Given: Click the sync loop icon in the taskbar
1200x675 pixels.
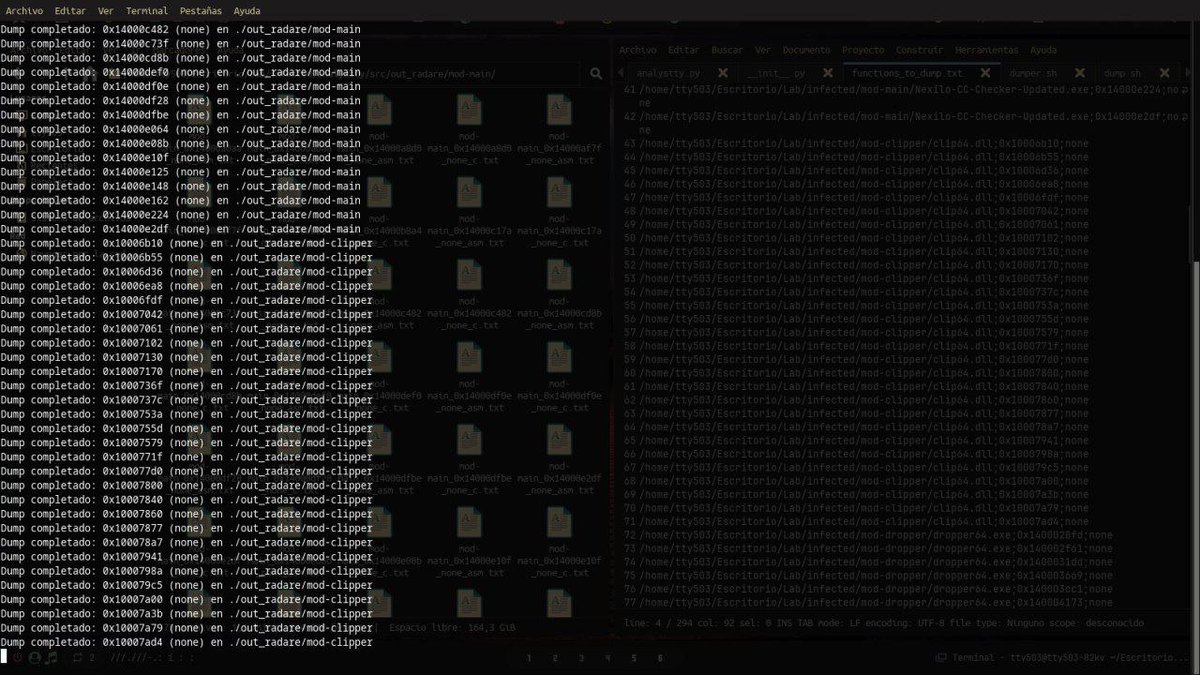Looking at the screenshot, I should [x=78, y=658].
